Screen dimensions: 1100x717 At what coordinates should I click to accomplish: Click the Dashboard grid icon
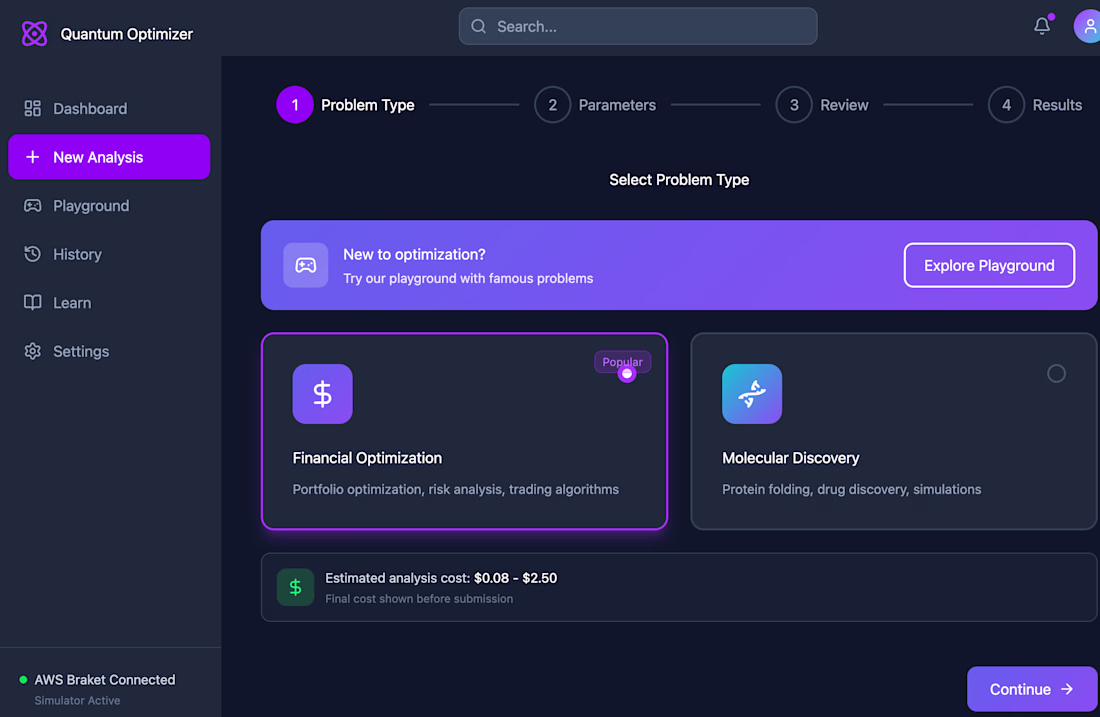pyautogui.click(x=32, y=108)
